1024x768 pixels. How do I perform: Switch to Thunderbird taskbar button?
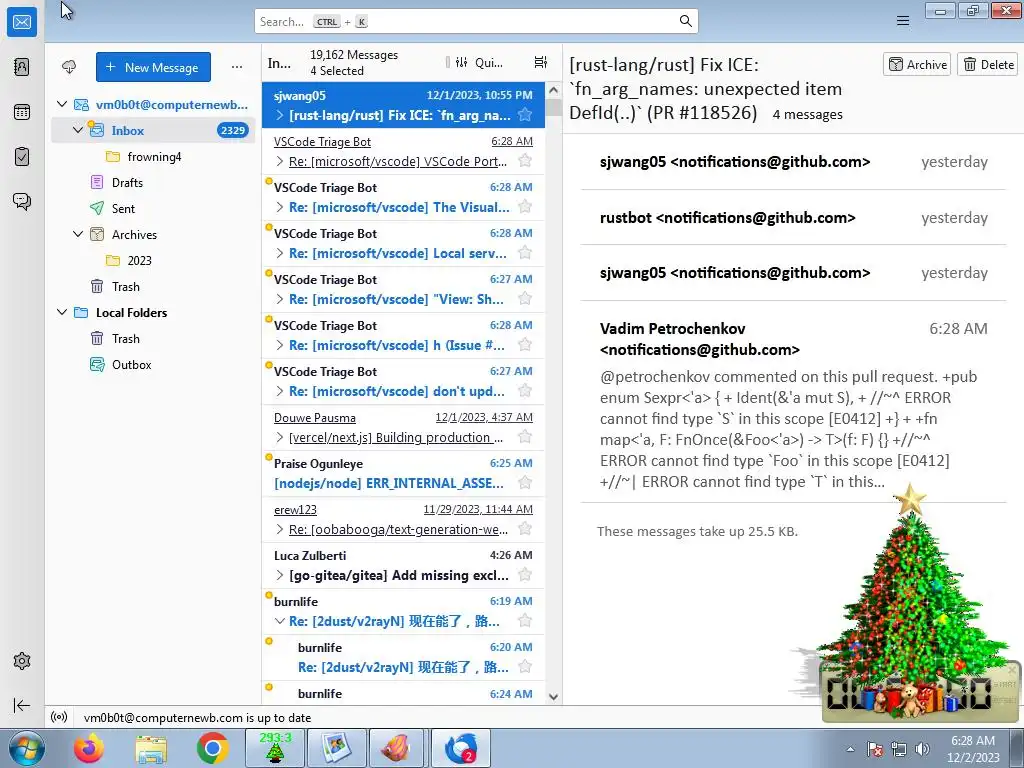click(x=460, y=748)
